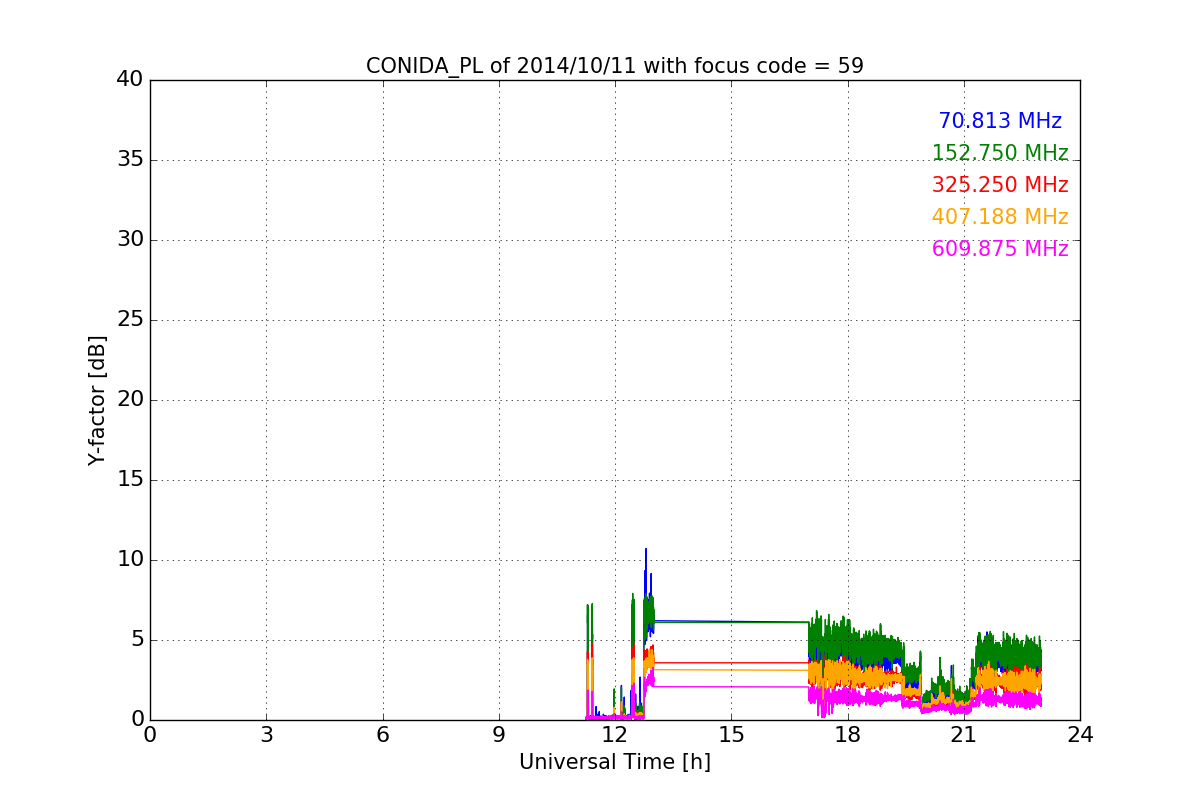Select the 325.250 MHz legend label
1200x800 pixels.
(1000, 185)
